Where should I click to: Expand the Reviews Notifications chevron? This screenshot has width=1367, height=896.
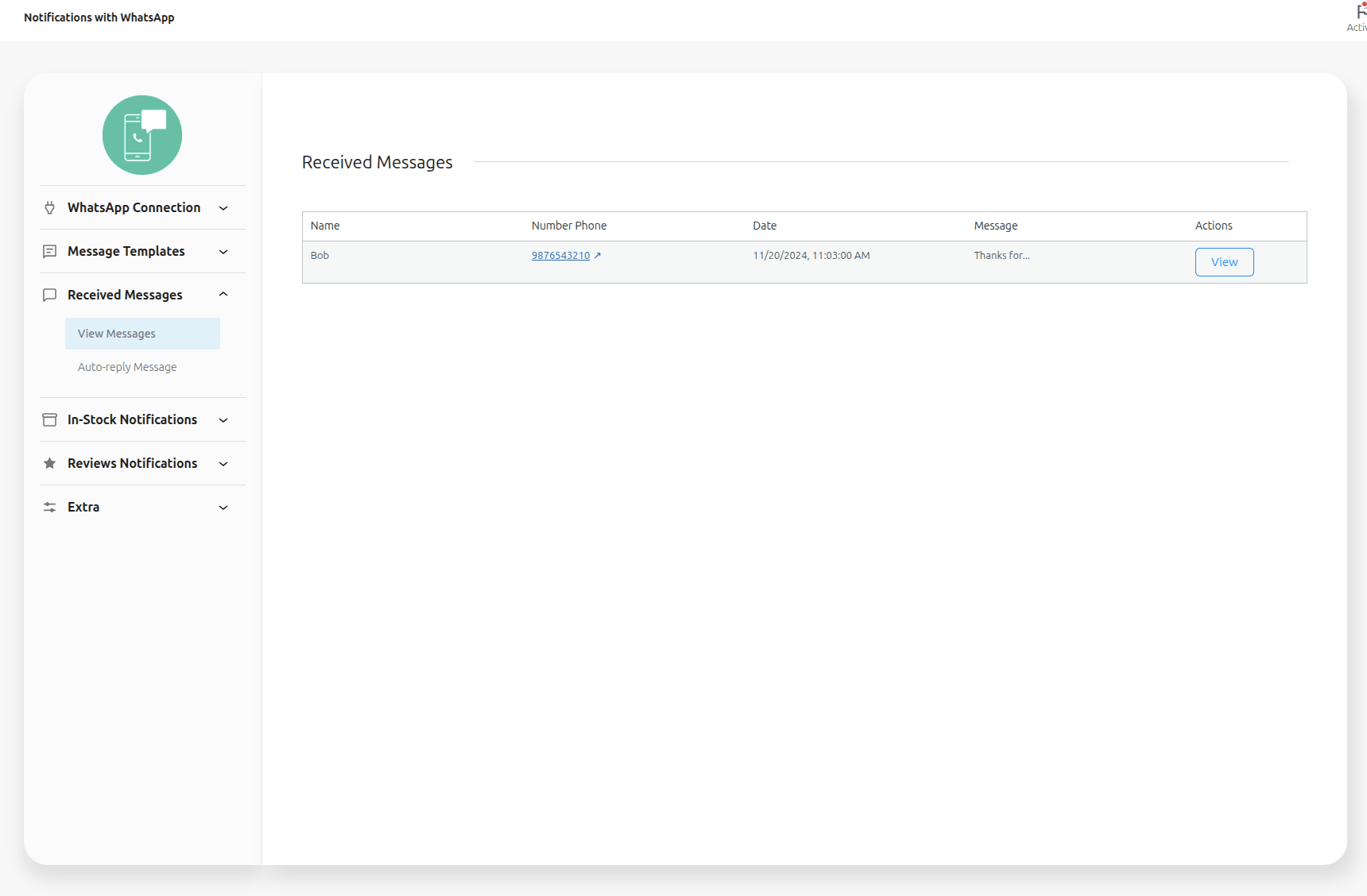click(223, 464)
